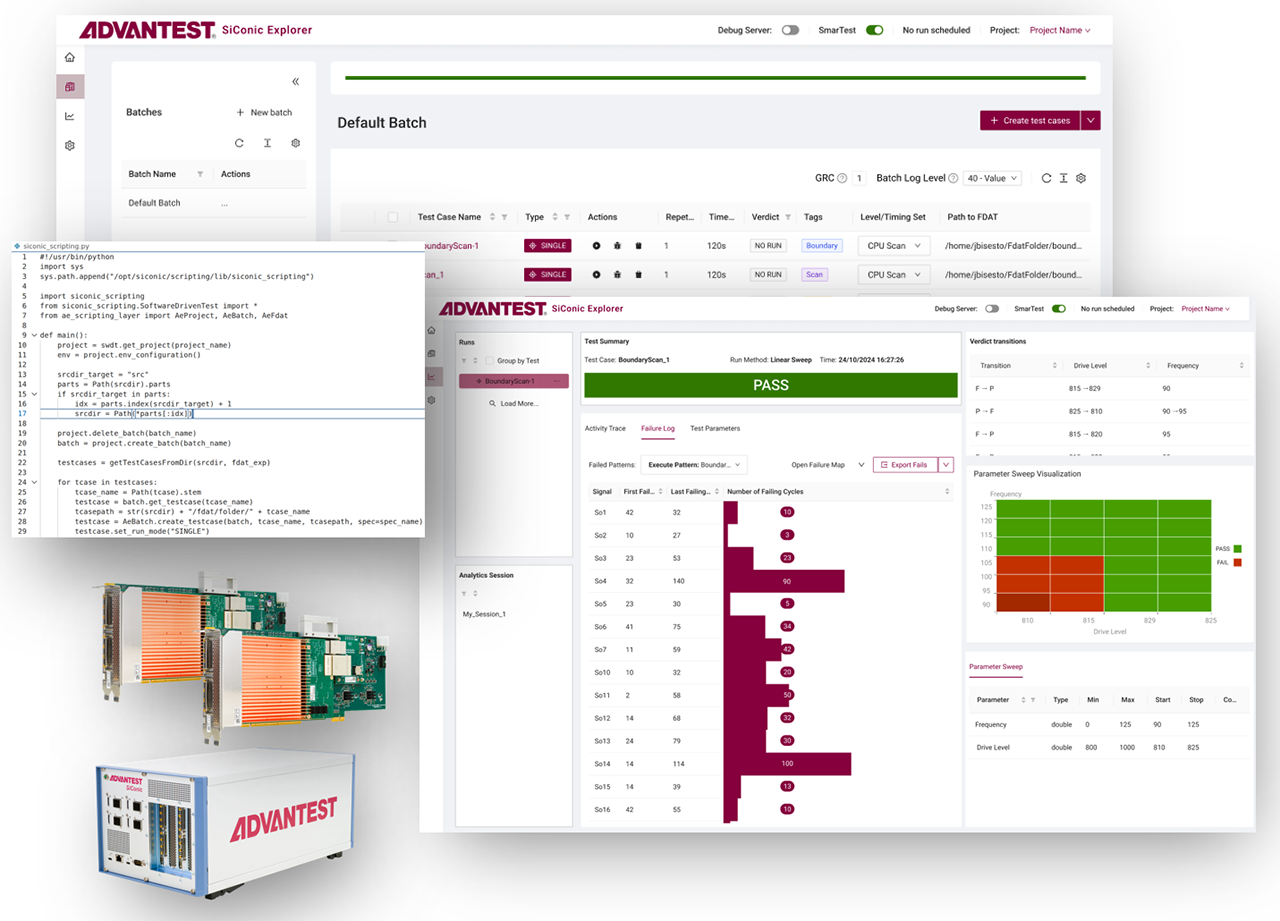Viewport: 1280px width, 921px height.
Task: Filter the Runs list
Action: tap(463, 360)
